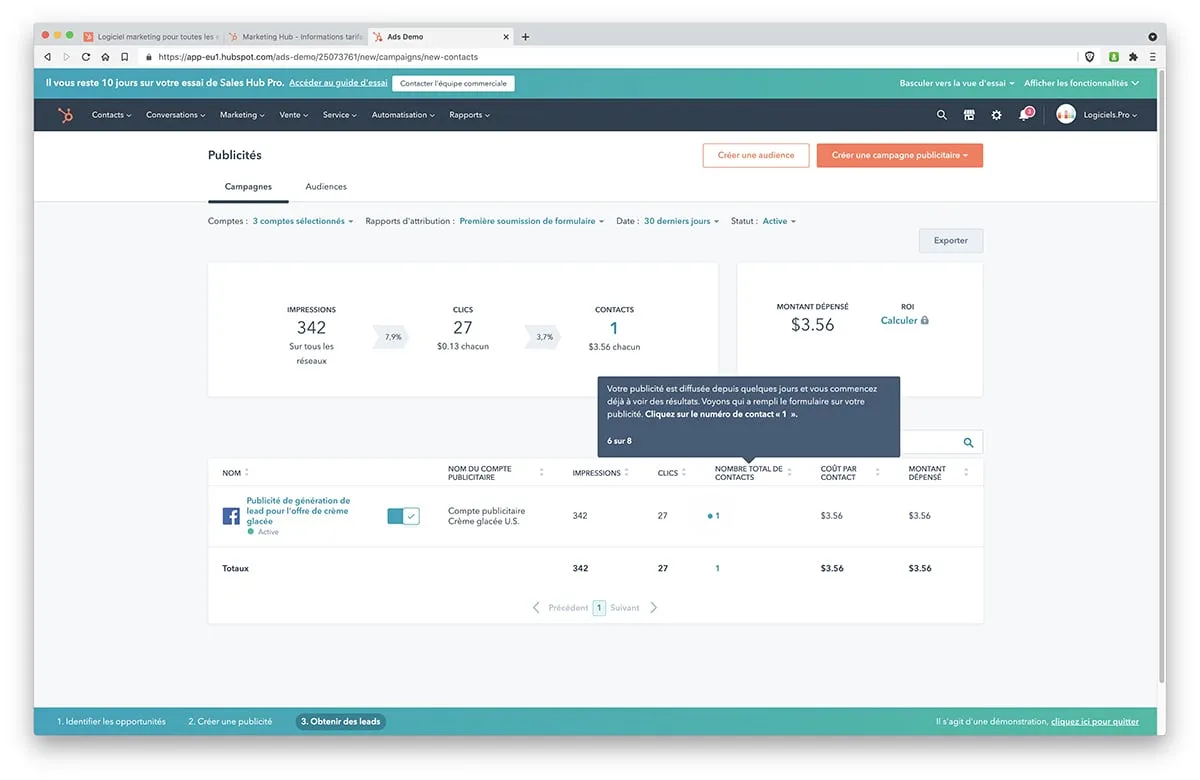Click Créer une audience button
1200x780 pixels.
(756, 155)
